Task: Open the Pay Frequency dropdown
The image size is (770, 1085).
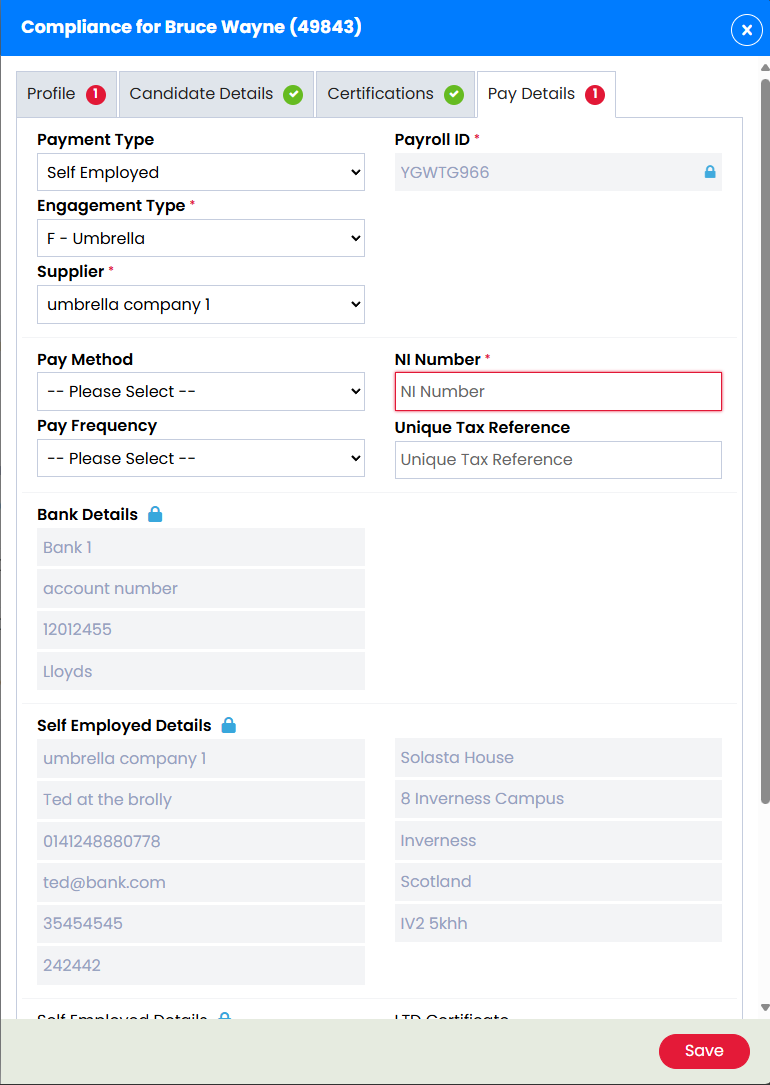Action: [200, 458]
